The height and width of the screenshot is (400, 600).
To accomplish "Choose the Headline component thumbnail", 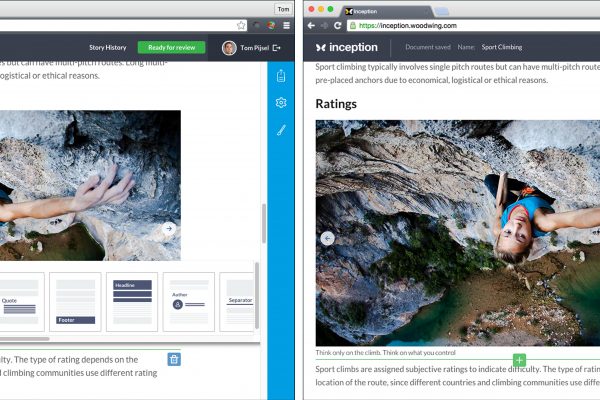I will 132,302.
